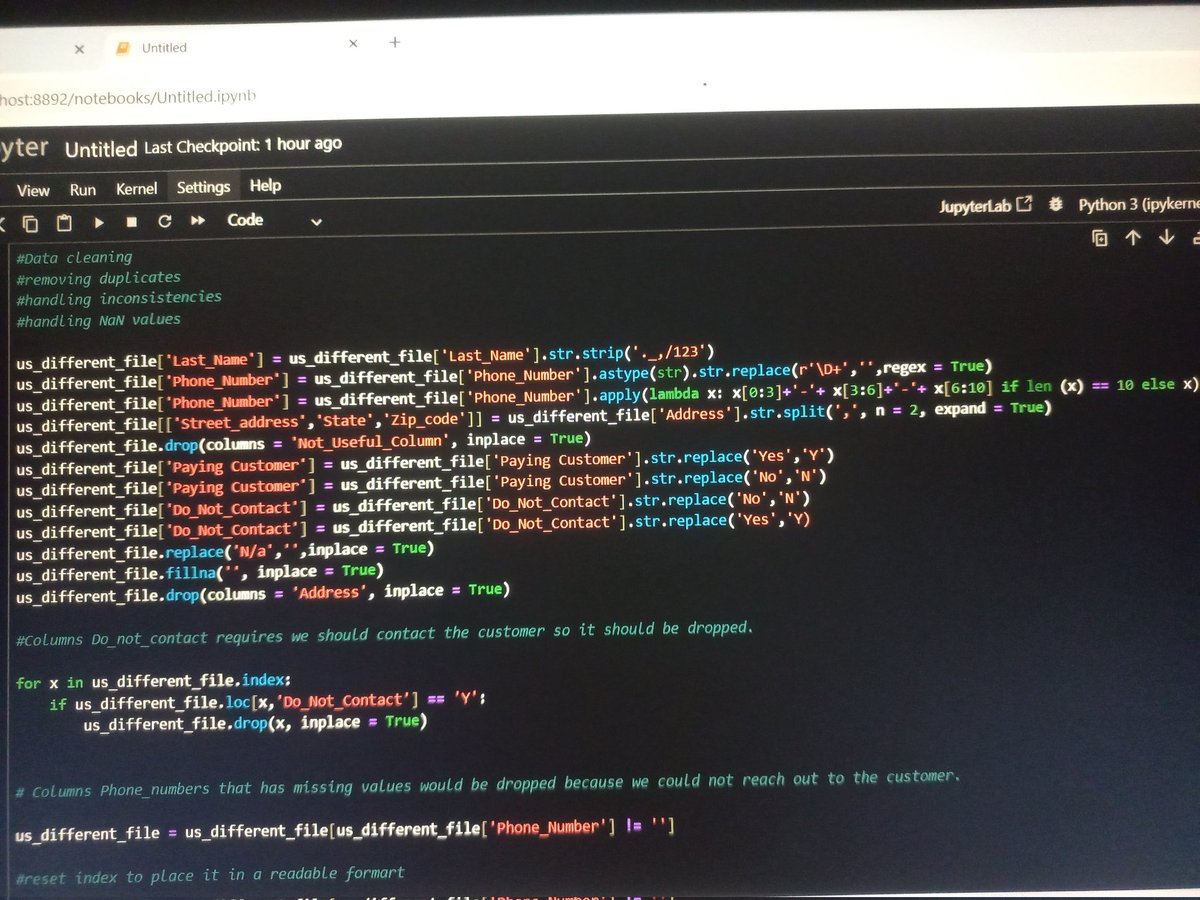Click the '#handling inconsistencies' comment line
The height and width of the screenshot is (900, 1200).
tap(118, 299)
